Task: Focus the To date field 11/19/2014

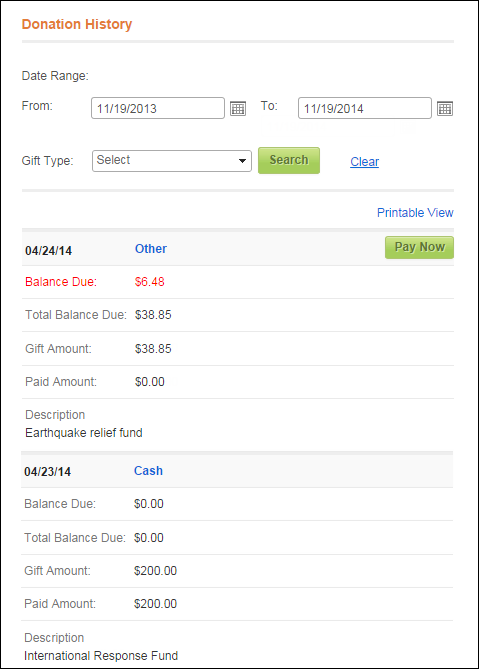Action: 365,108
